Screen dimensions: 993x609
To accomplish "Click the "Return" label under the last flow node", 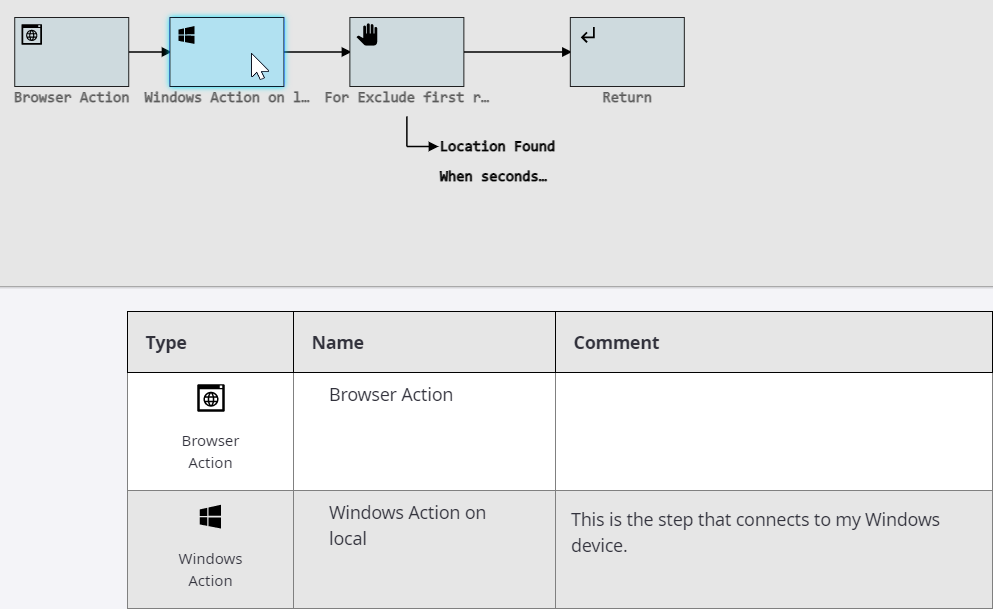I will pyautogui.click(x=627, y=97).
